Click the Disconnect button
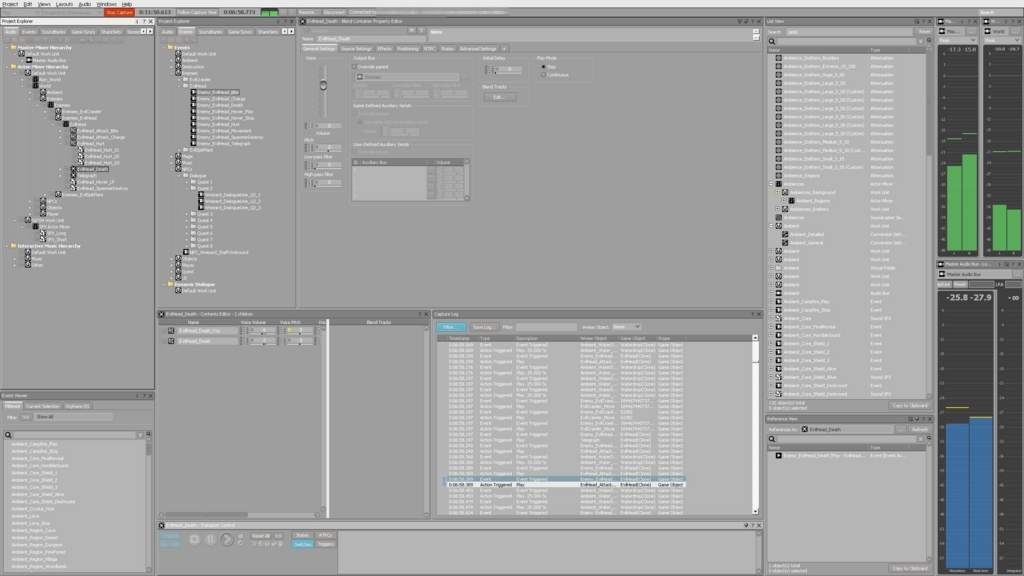 coord(334,12)
